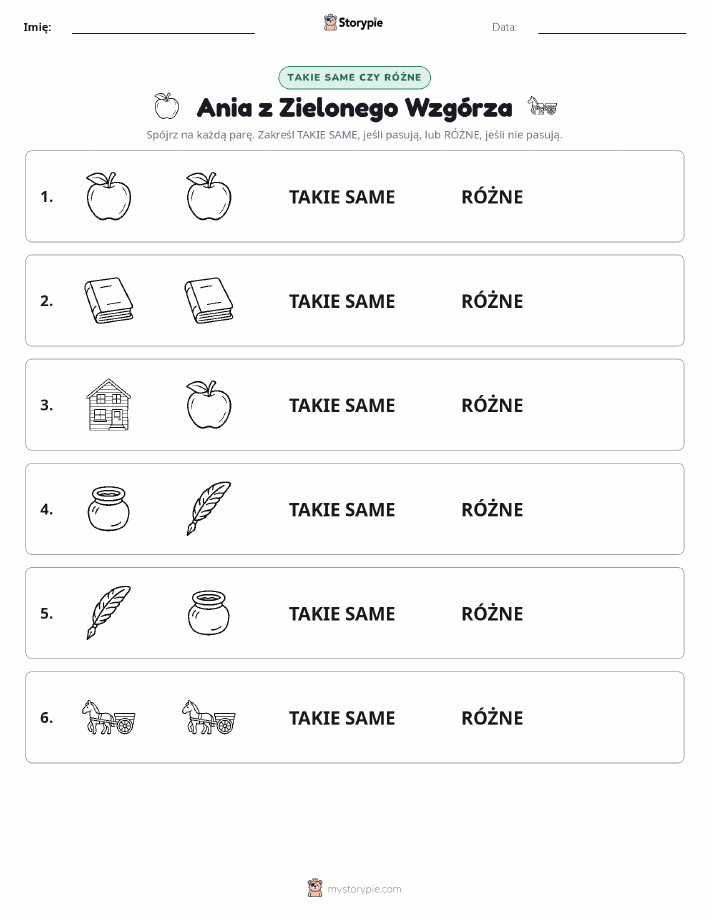This screenshot has width=709, height=917.
Task: Click the Imię name line field
Action: 163,27
